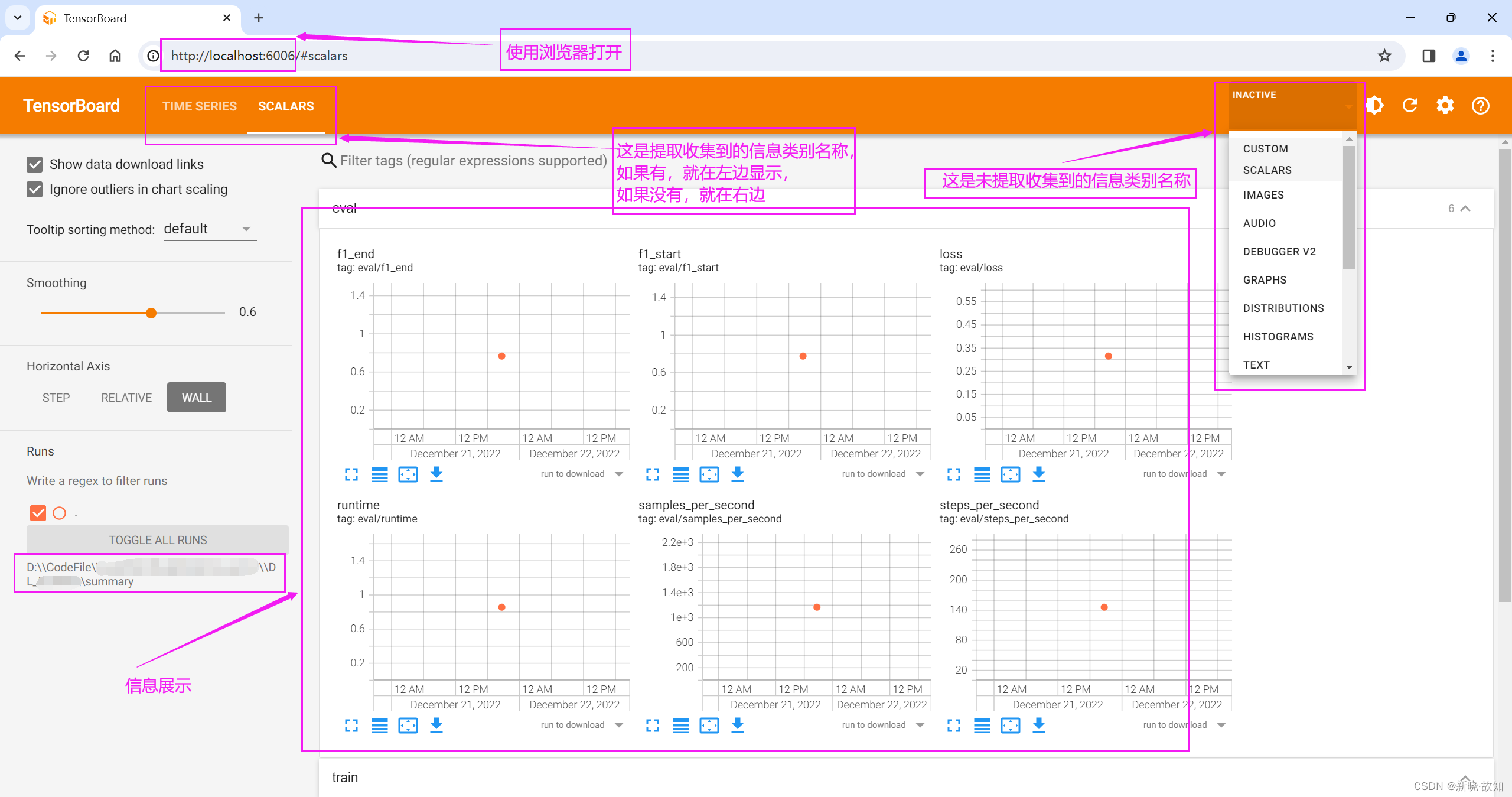Uncheck the run visibility checkbox
This screenshot has width=1512, height=797.
(38, 513)
